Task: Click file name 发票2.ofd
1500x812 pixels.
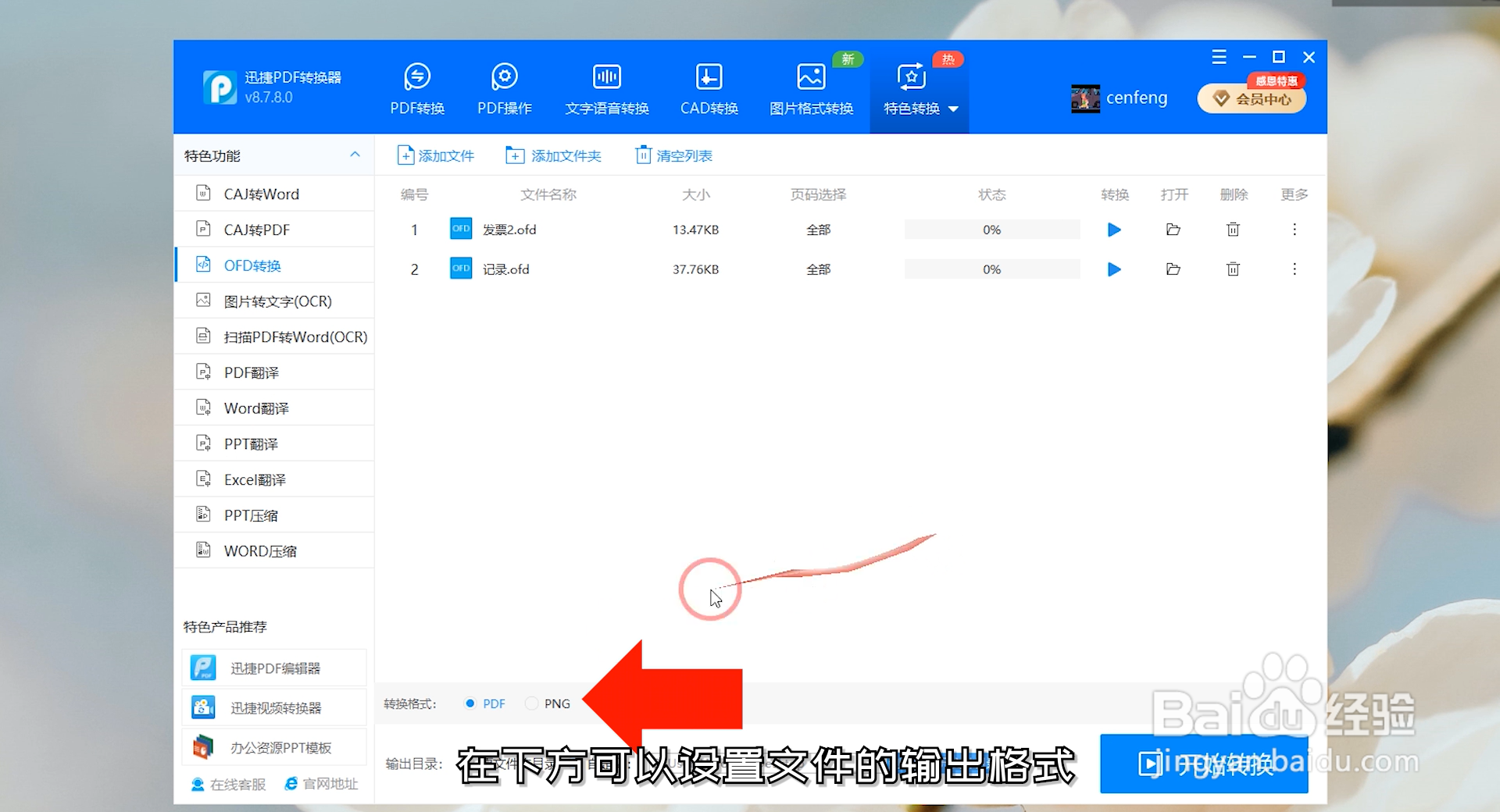Action: click(509, 230)
